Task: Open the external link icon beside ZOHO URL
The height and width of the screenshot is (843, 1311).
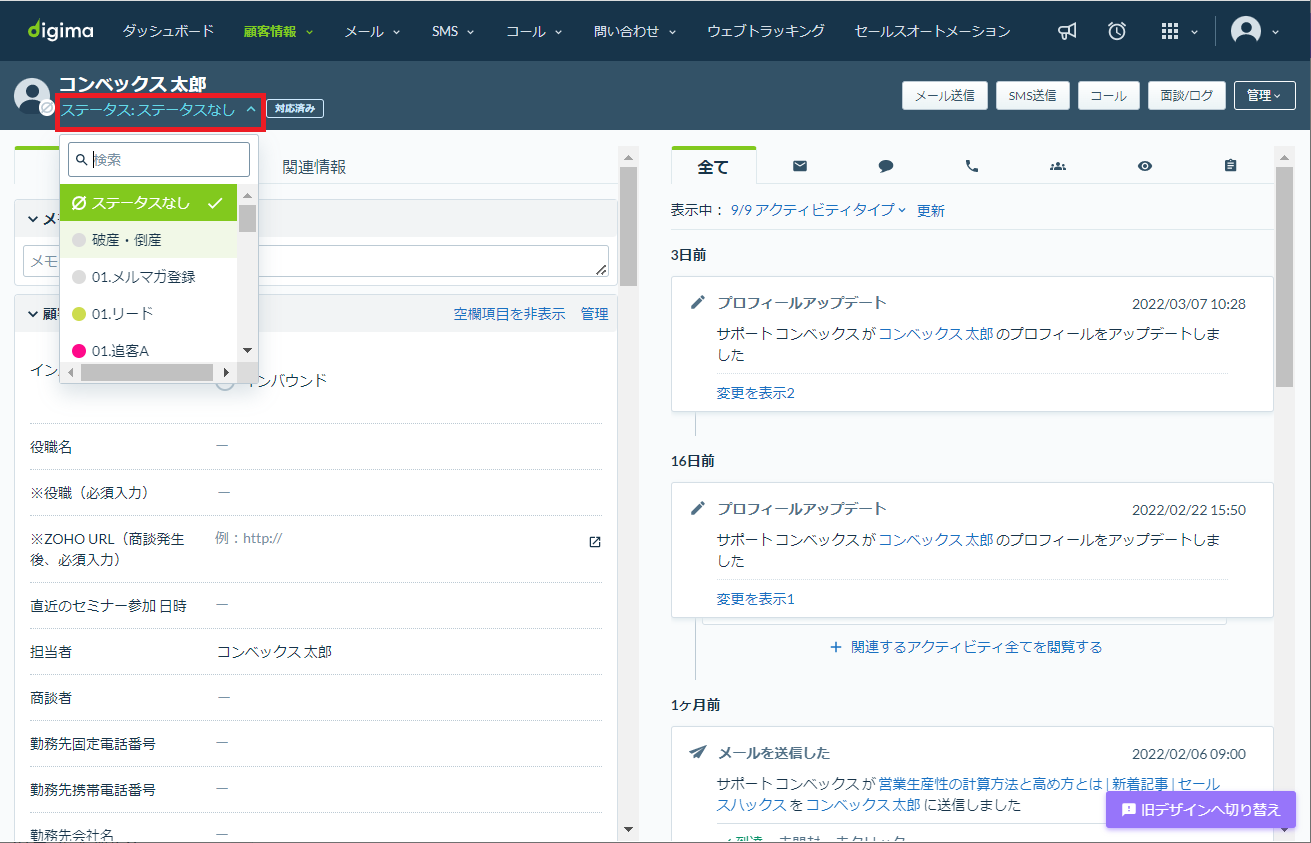Action: click(x=595, y=542)
